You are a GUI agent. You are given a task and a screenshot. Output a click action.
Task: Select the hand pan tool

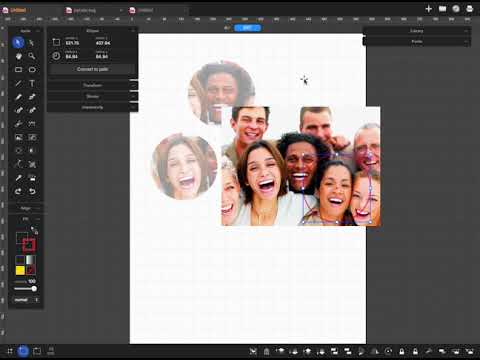(x=19, y=56)
